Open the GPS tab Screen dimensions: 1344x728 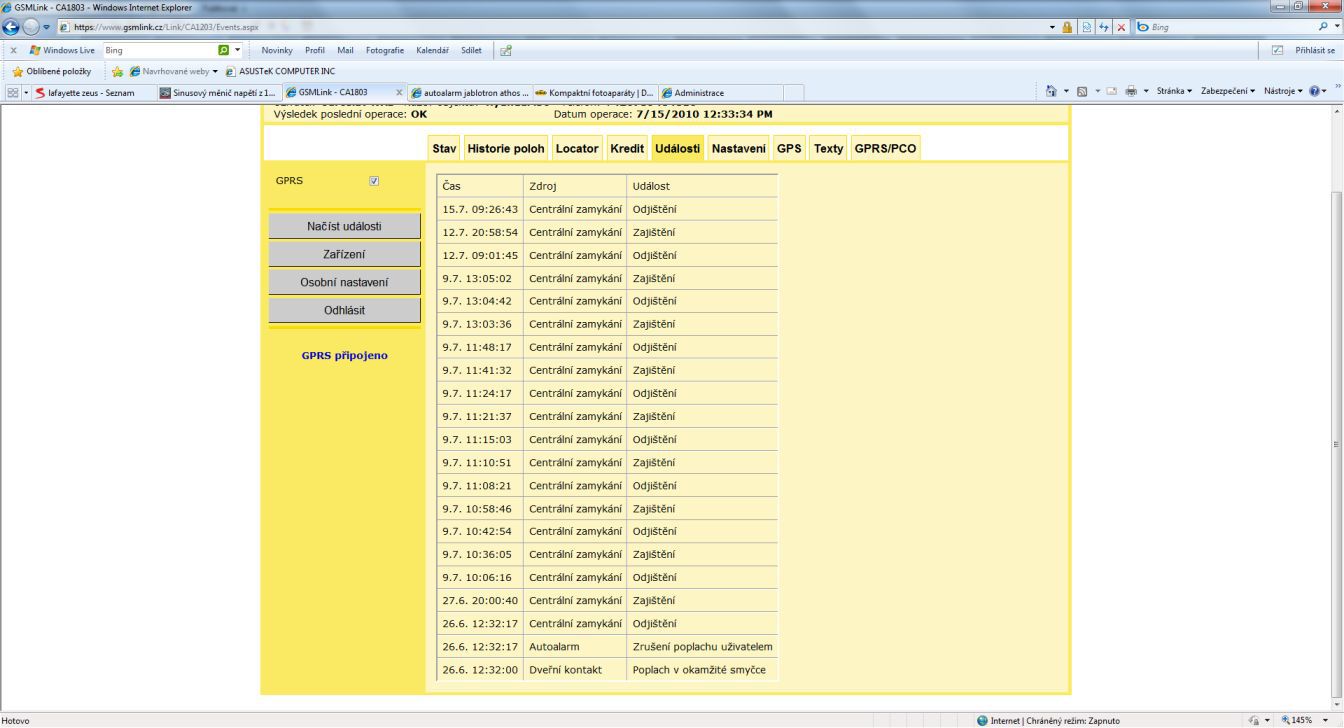pyautogui.click(x=789, y=148)
